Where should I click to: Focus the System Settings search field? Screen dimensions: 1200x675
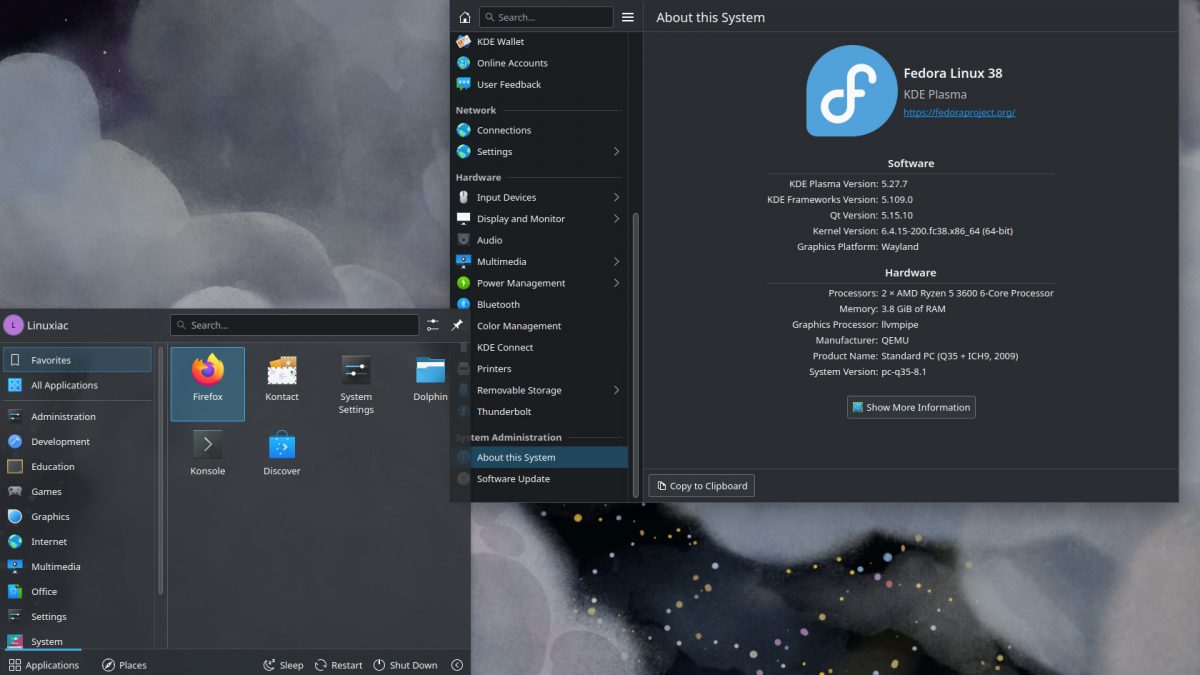546,17
